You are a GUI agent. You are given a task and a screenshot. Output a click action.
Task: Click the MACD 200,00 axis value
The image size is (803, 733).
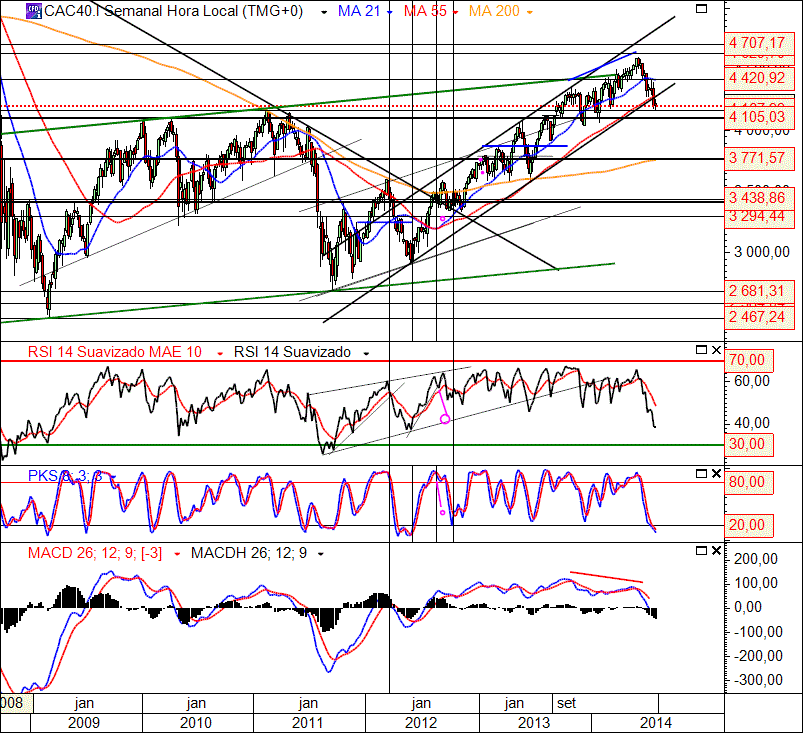[x=756, y=559]
